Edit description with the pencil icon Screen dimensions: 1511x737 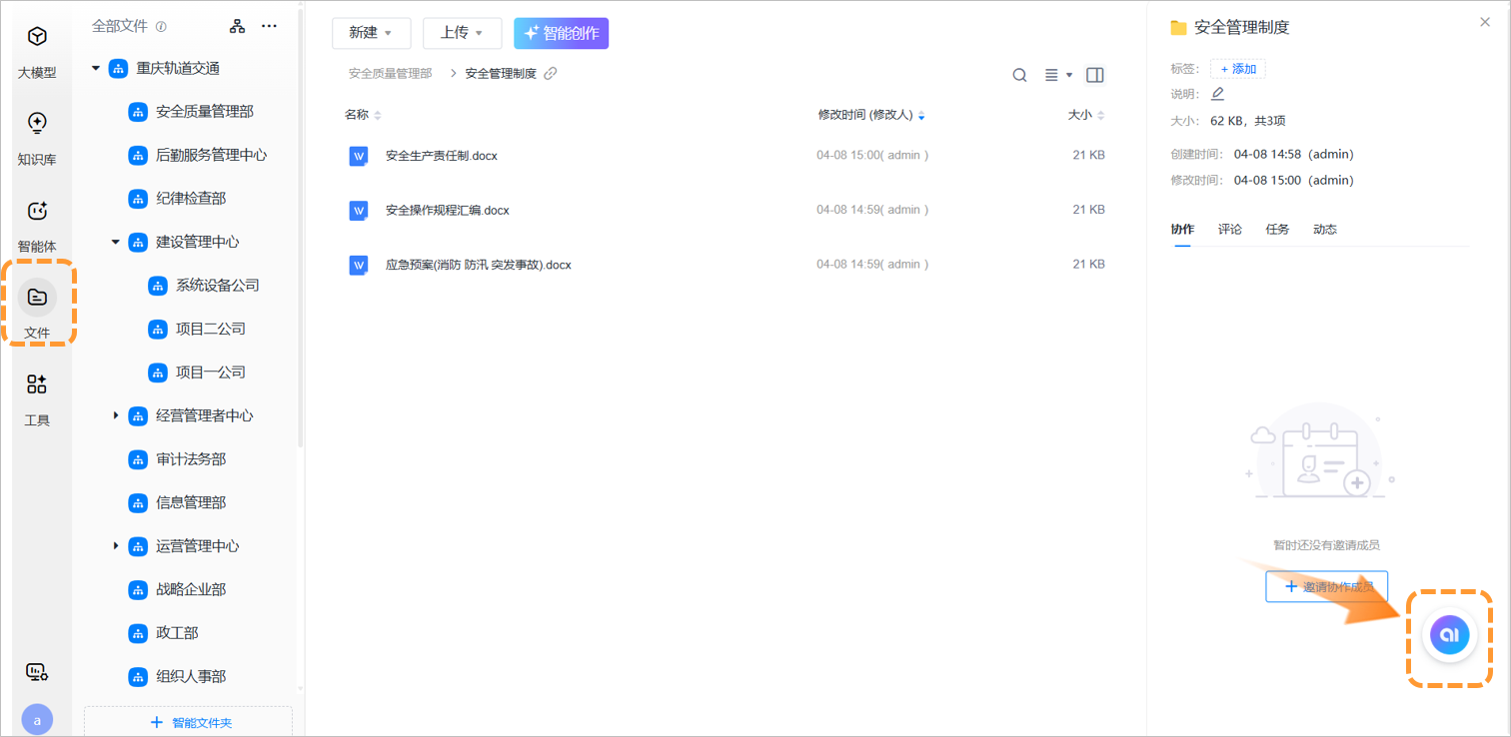pyautogui.click(x=1217, y=94)
